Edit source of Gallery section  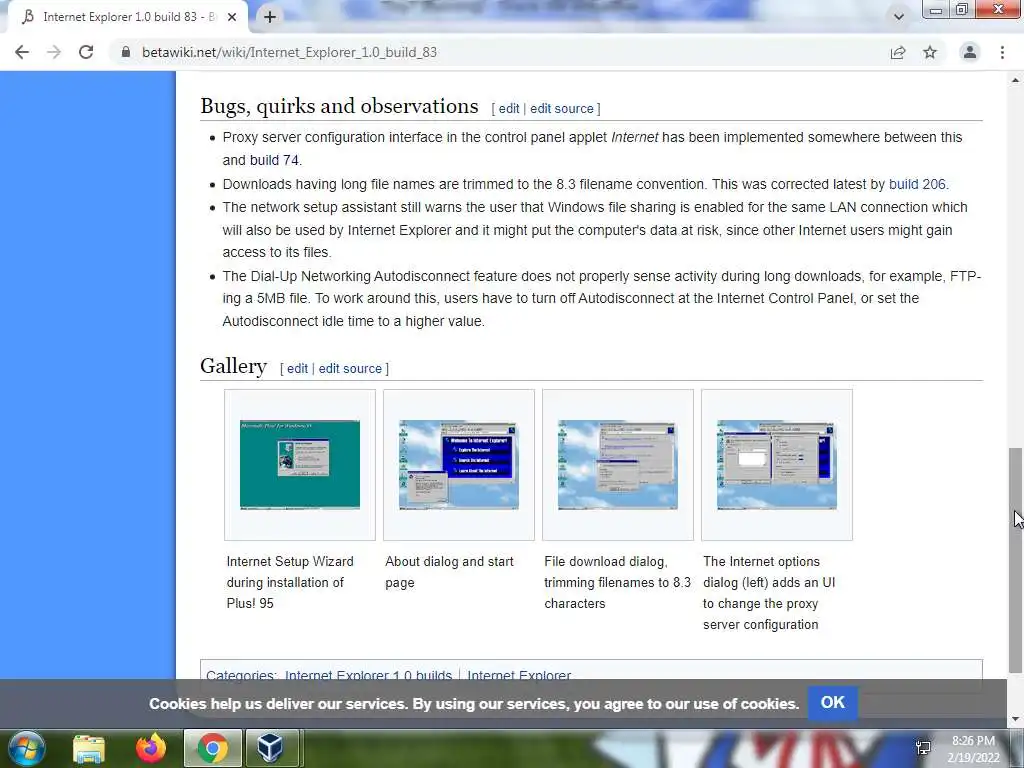[350, 368]
